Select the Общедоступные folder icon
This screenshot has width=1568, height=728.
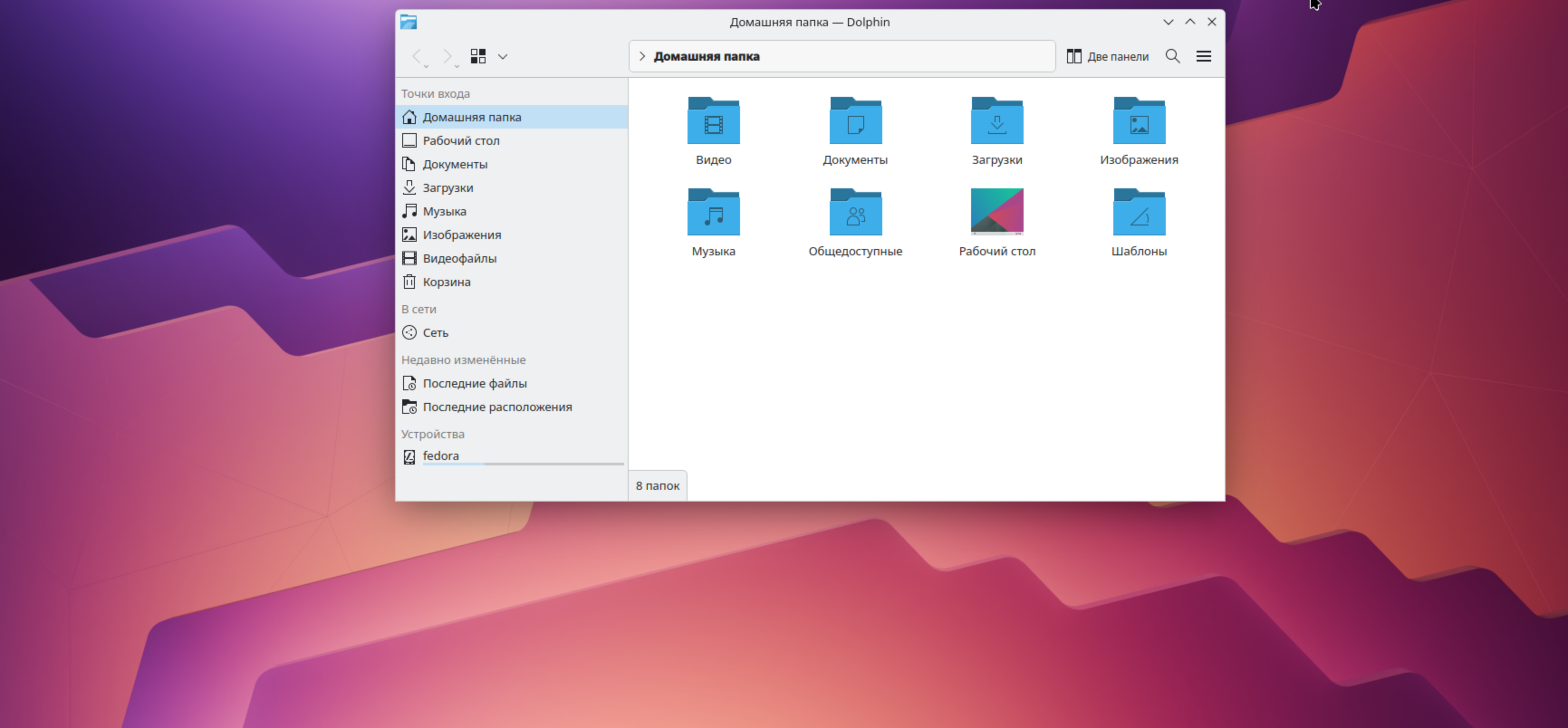point(855,212)
